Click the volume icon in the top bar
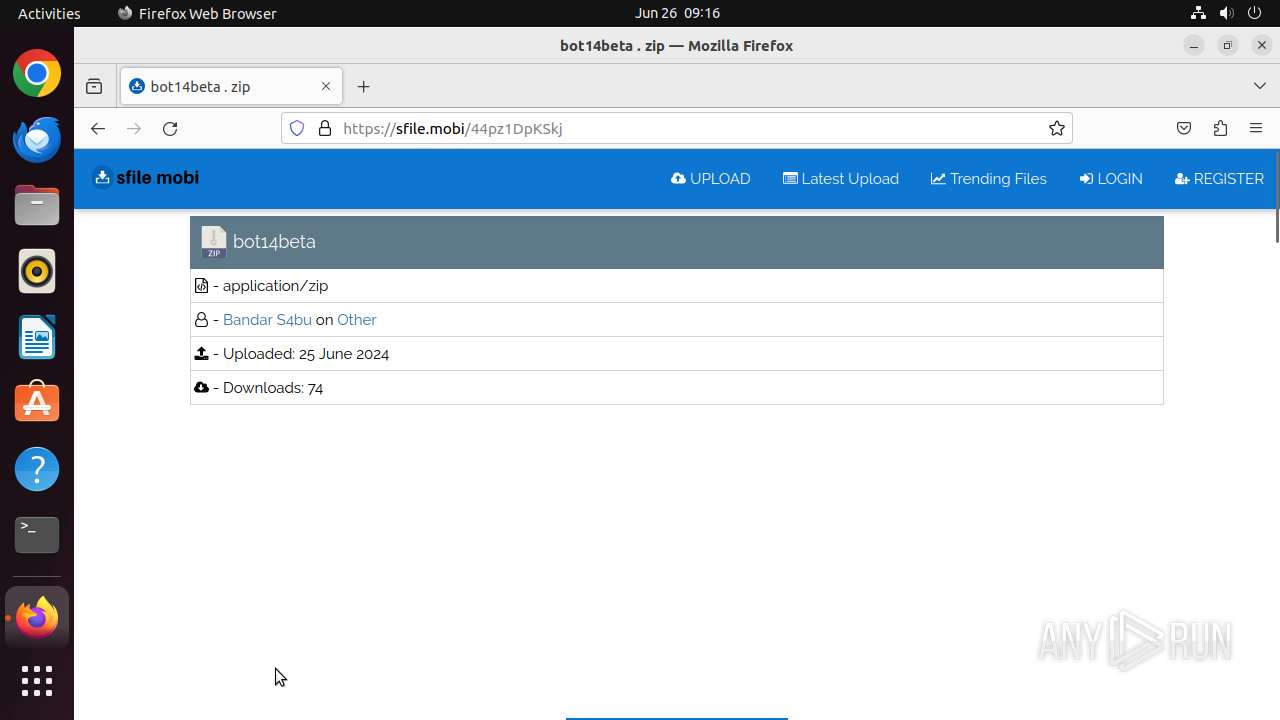The width and height of the screenshot is (1280, 720). click(x=1226, y=13)
